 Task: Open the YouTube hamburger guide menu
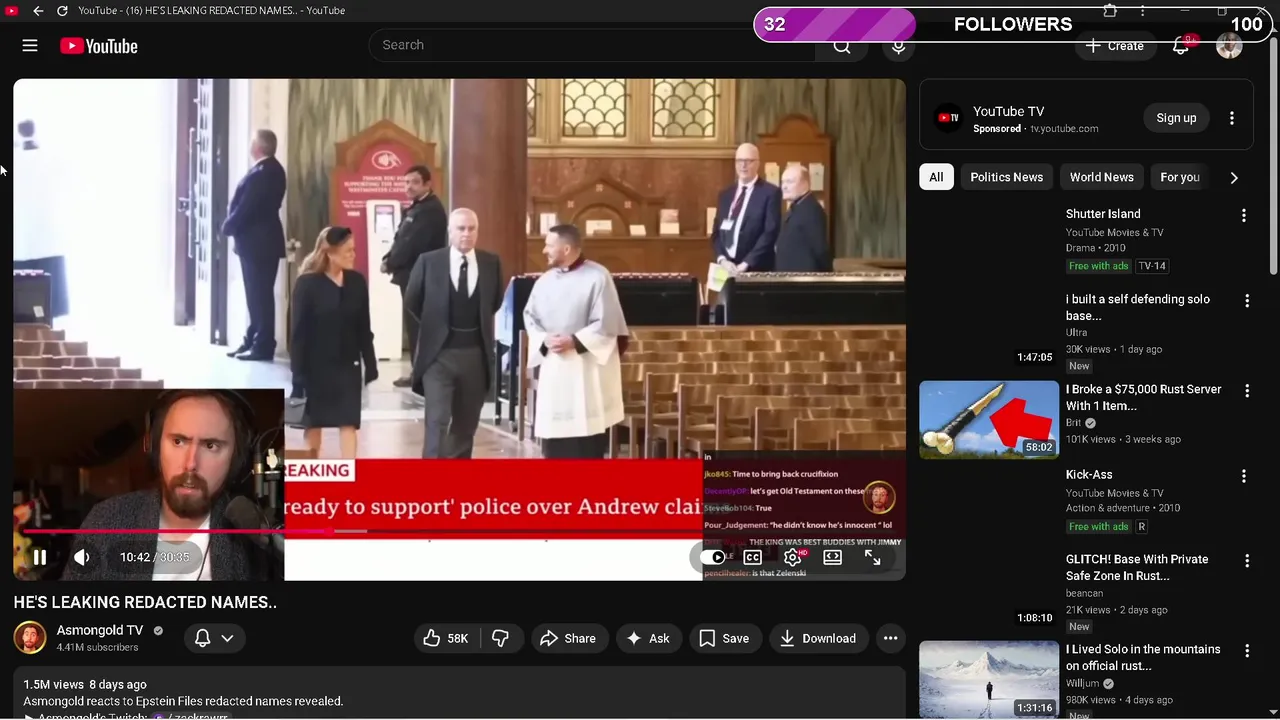click(30, 46)
